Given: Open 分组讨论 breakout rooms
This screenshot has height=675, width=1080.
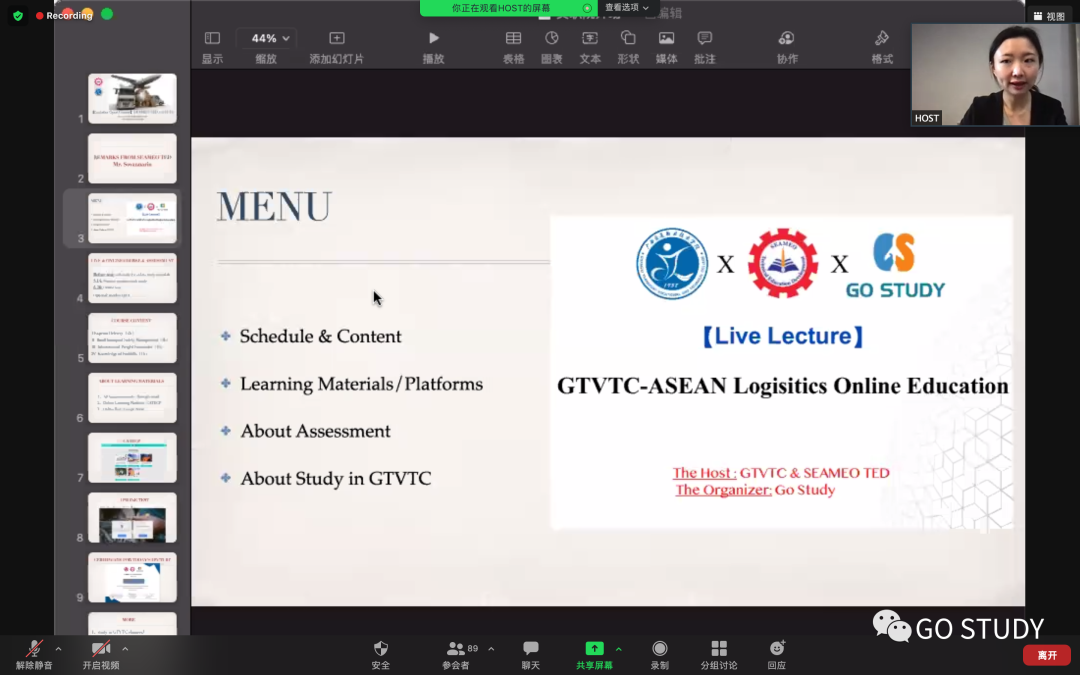Looking at the screenshot, I should coord(718,654).
